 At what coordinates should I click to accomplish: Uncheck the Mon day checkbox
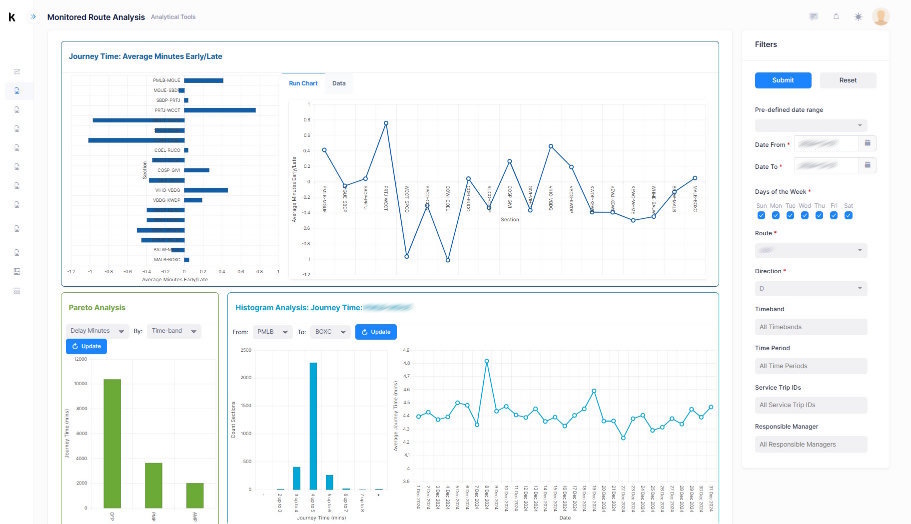(x=776, y=215)
